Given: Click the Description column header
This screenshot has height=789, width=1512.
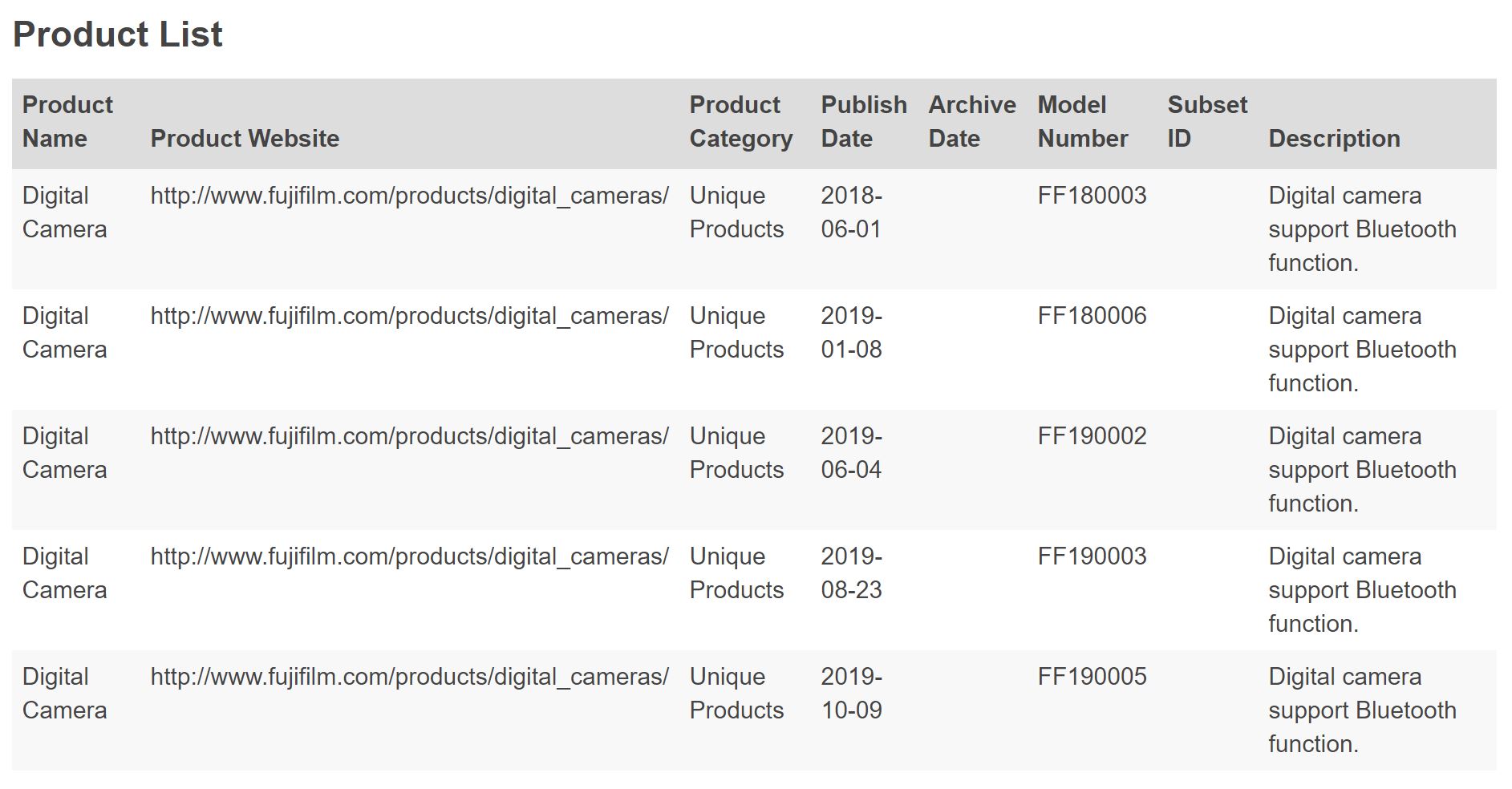Looking at the screenshot, I should 1334,139.
